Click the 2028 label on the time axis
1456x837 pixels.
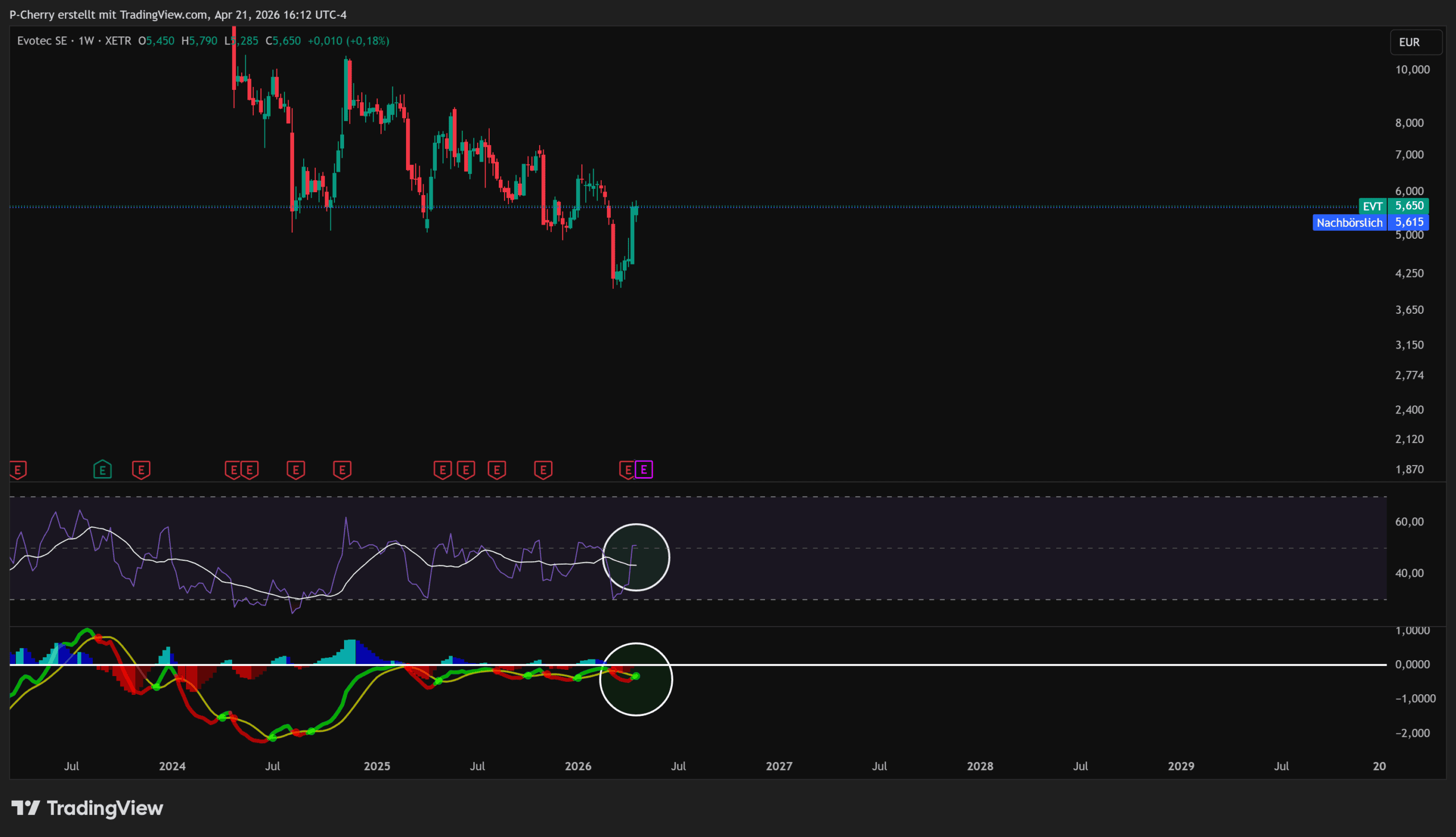pyautogui.click(x=979, y=766)
